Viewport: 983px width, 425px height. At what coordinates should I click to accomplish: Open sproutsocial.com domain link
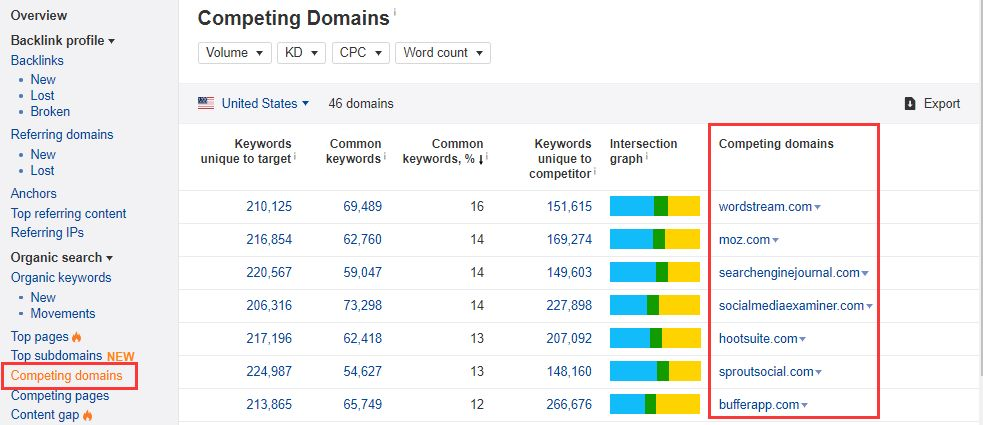(x=766, y=372)
